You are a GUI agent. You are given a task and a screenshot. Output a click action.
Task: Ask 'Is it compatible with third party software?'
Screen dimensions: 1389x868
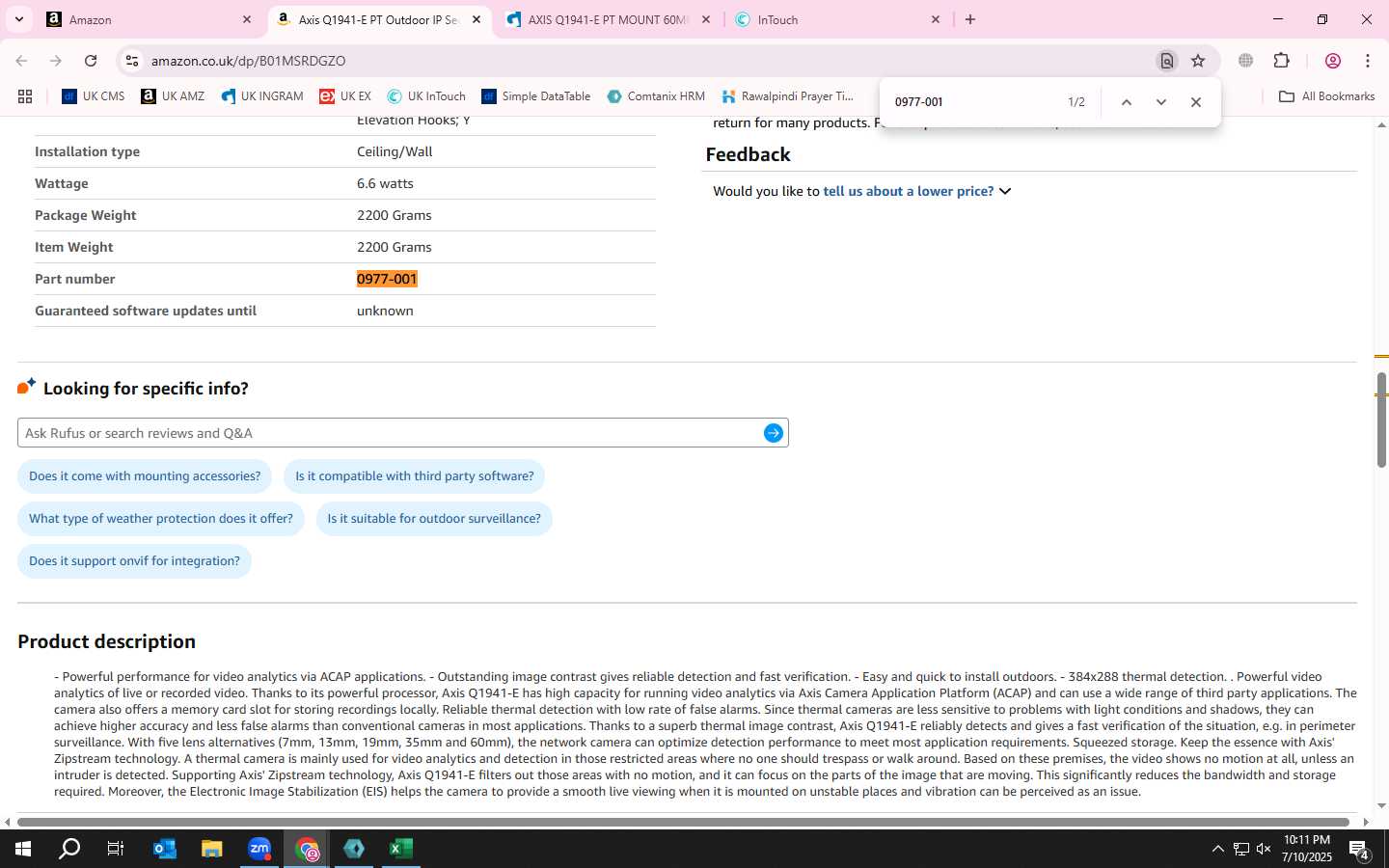[x=415, y=476]
